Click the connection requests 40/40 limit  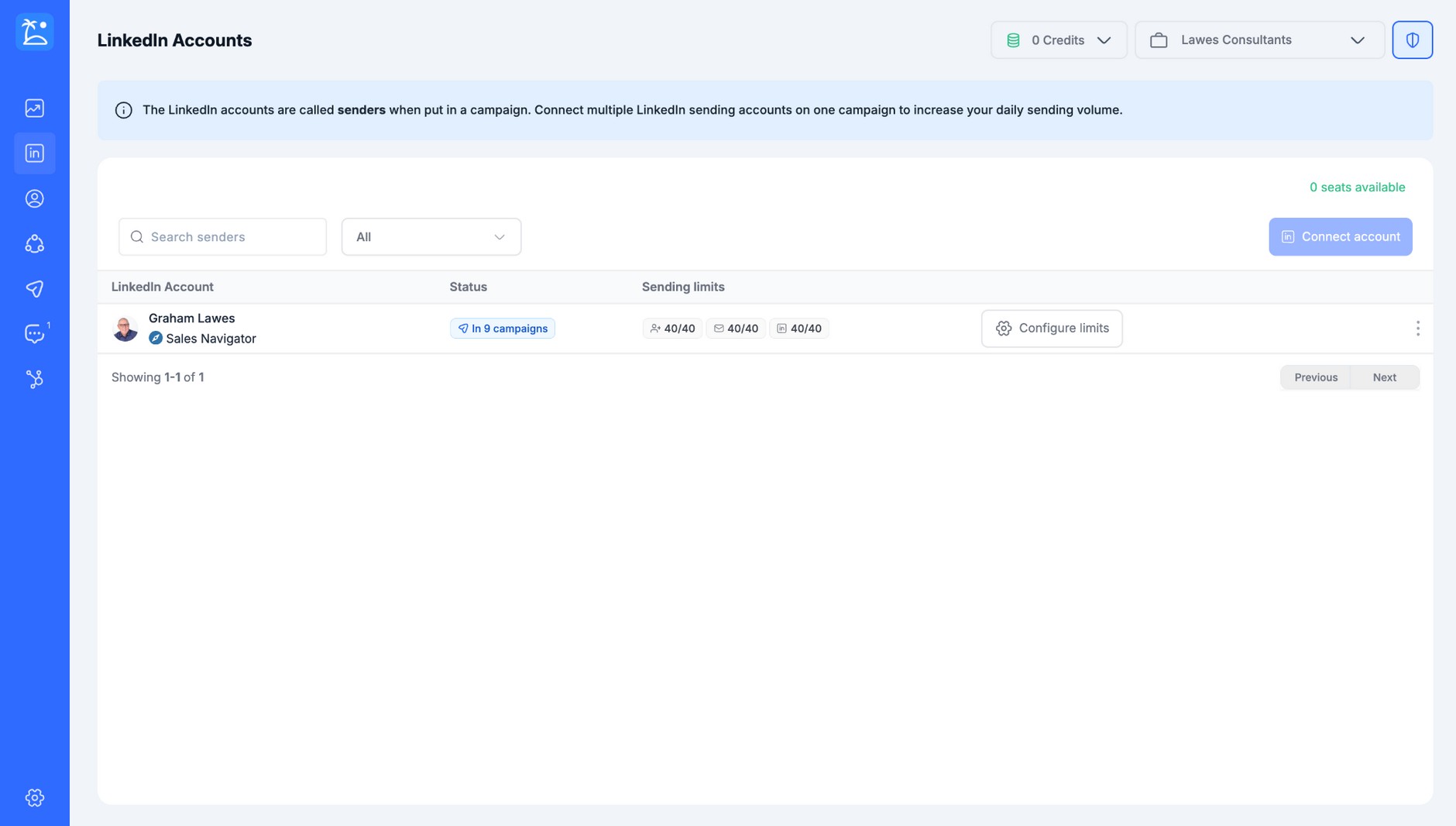click(x=672, y=329)
